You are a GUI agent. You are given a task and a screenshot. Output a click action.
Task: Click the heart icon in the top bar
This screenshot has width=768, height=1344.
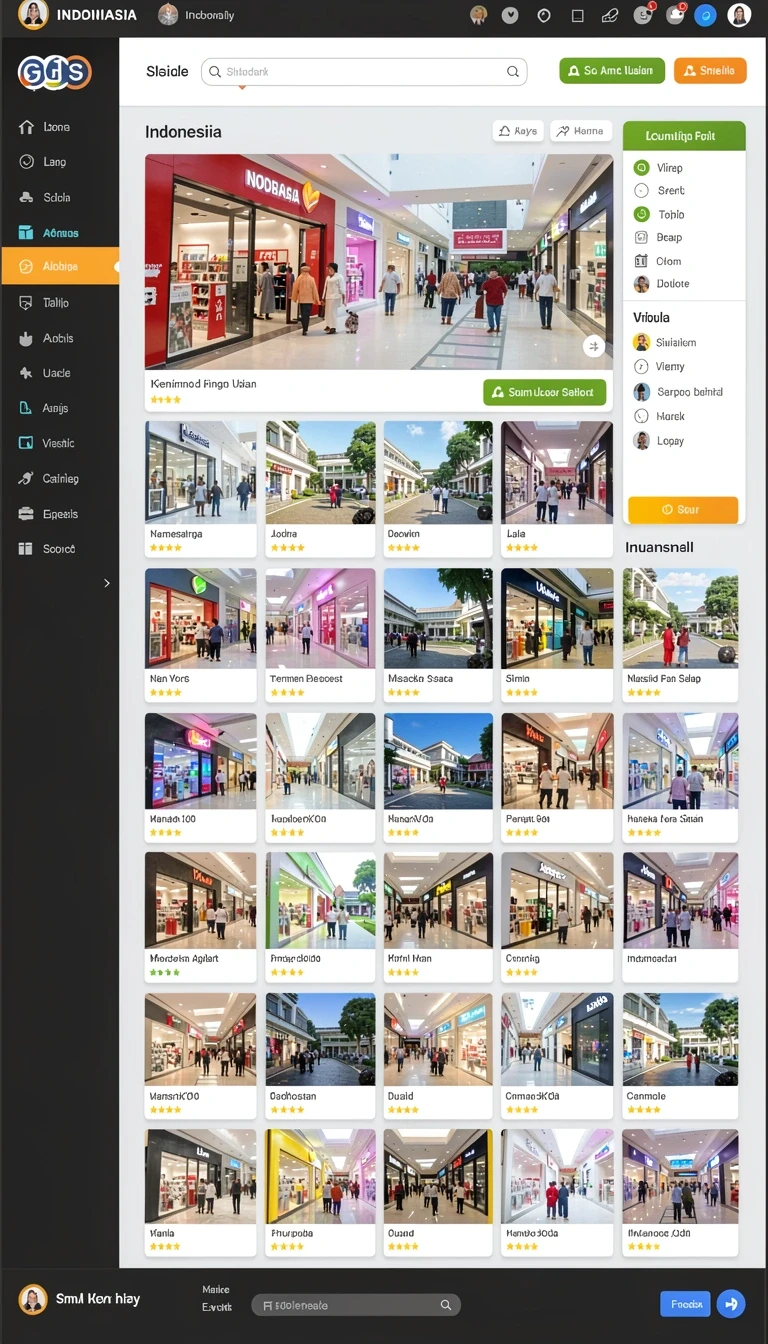510,15
